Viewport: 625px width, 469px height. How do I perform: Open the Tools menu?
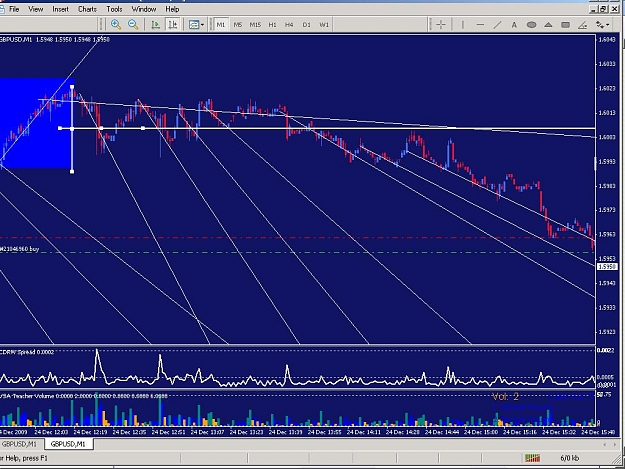pos(114,9)
